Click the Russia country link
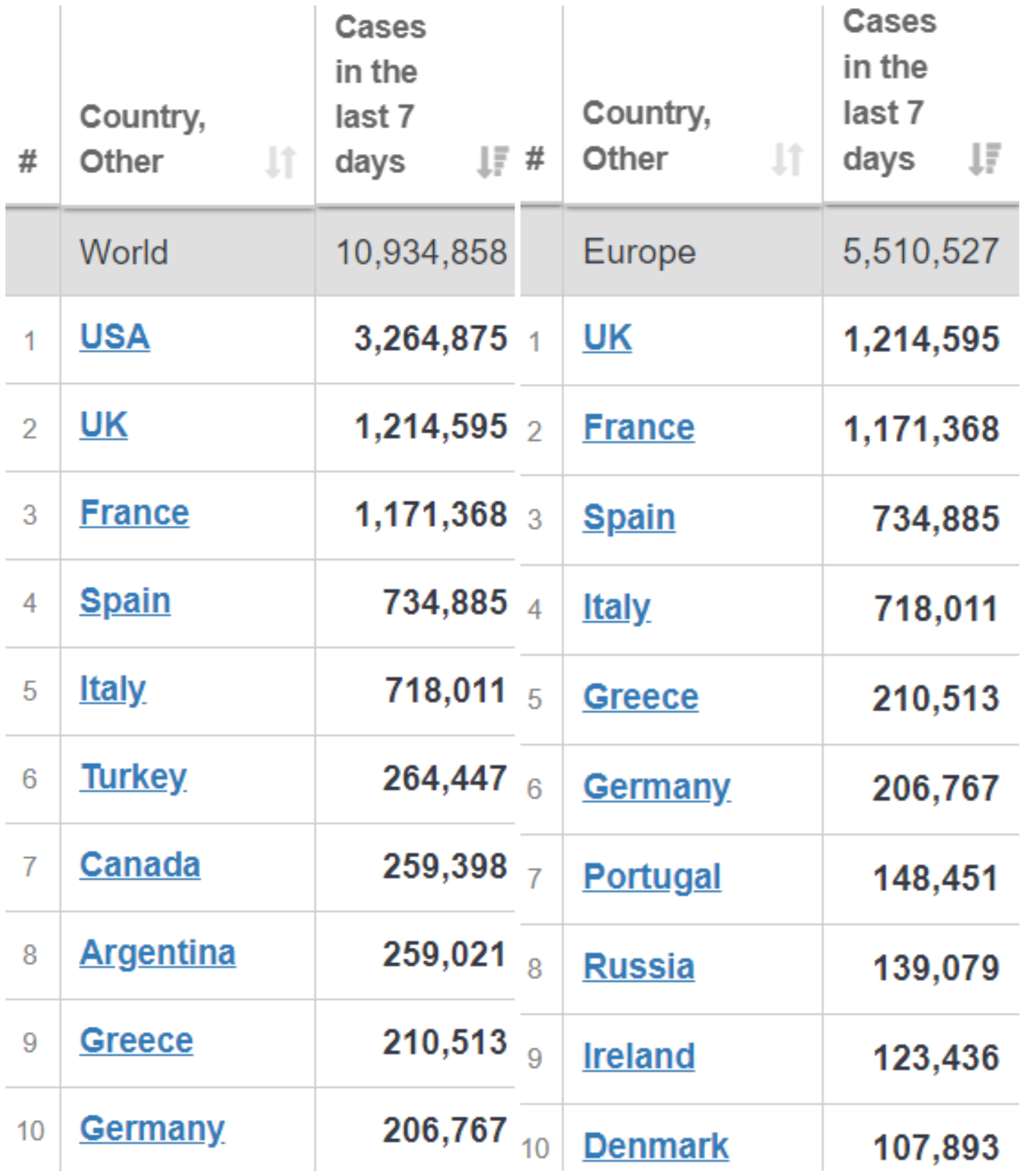Screen dimensions: 1035x1176 pos(639,967)
